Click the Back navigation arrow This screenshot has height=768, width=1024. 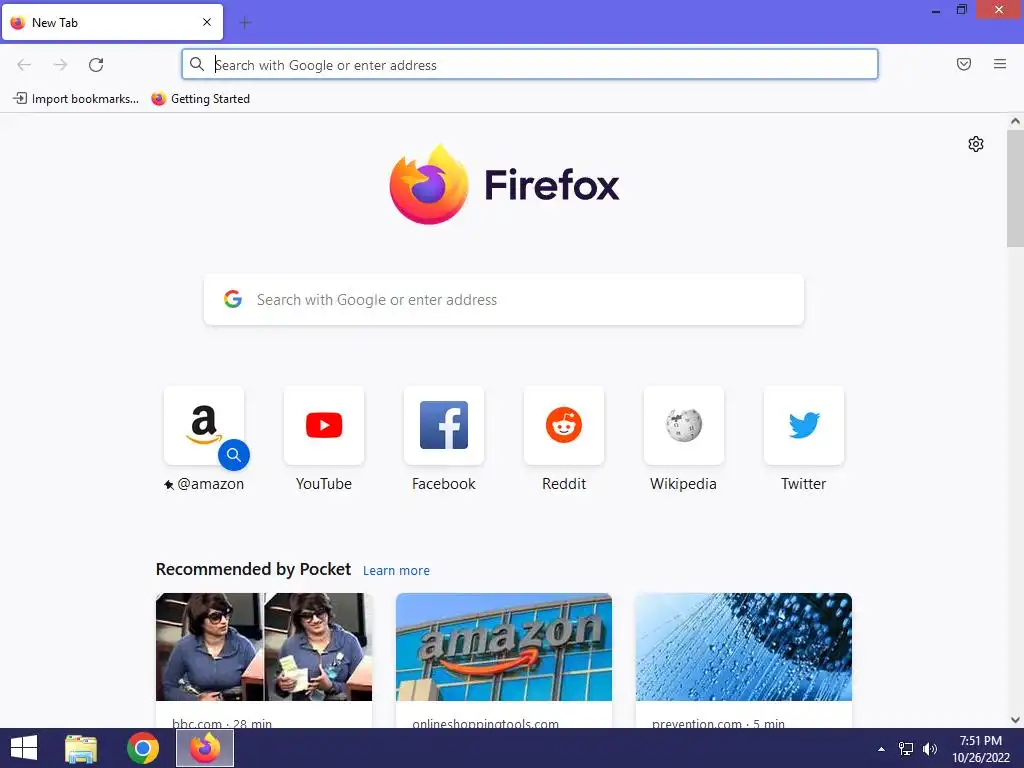24,65
